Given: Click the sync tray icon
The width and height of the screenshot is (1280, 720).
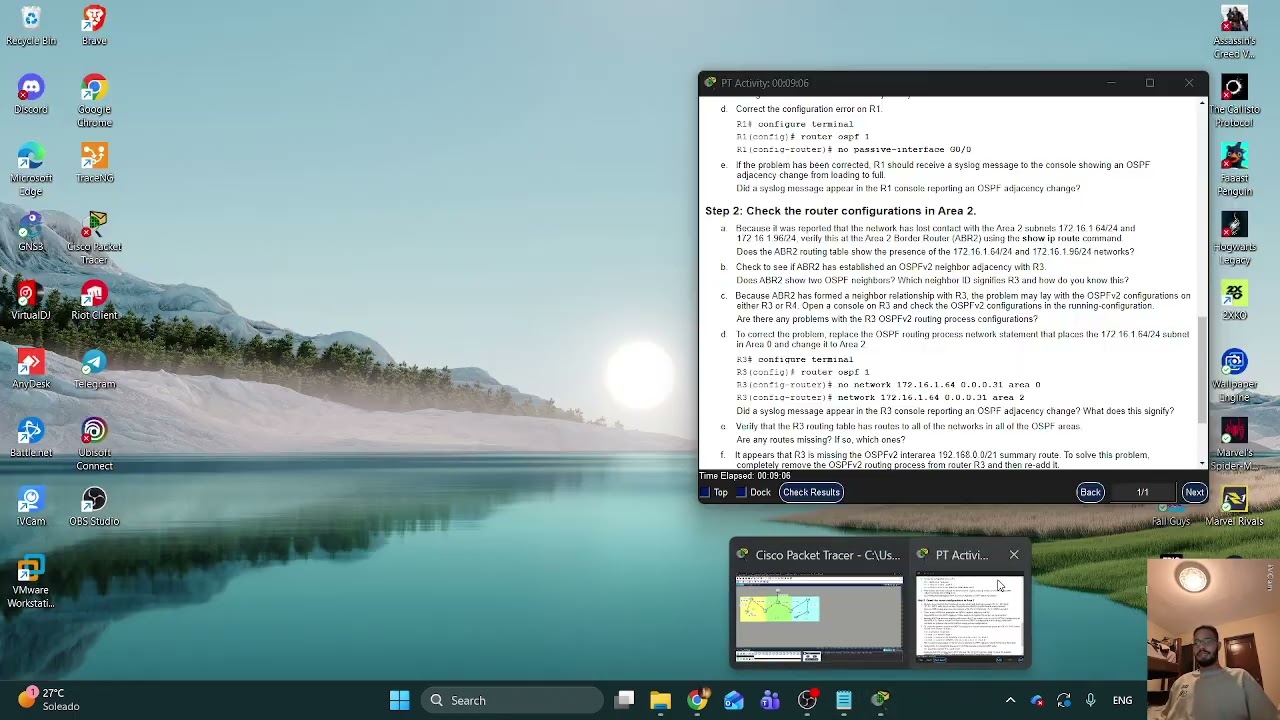Looking at the screenshot, I should click(1063, 700).
